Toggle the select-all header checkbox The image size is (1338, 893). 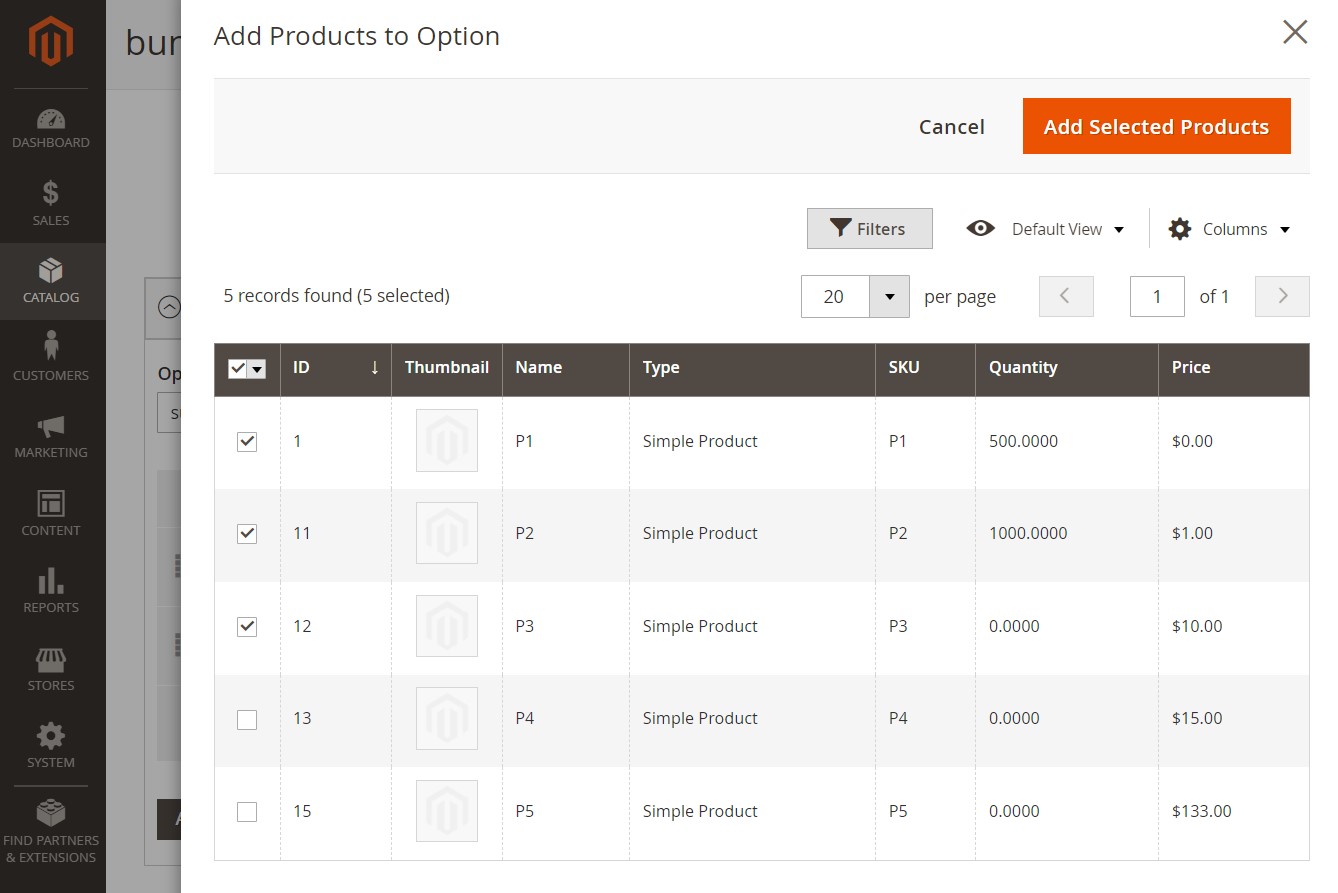coord(237,369)
